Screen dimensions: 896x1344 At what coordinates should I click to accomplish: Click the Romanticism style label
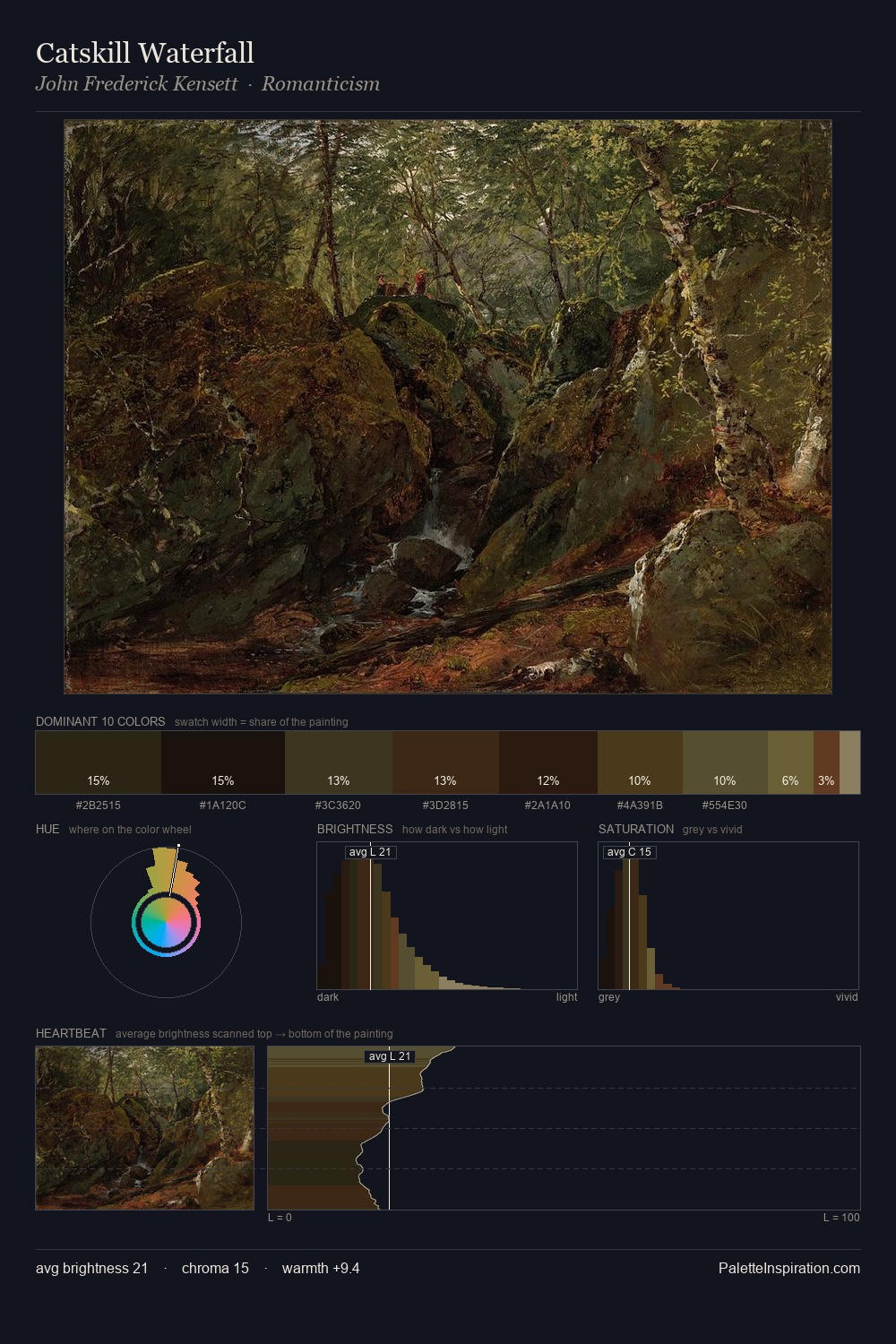[321, 84]
